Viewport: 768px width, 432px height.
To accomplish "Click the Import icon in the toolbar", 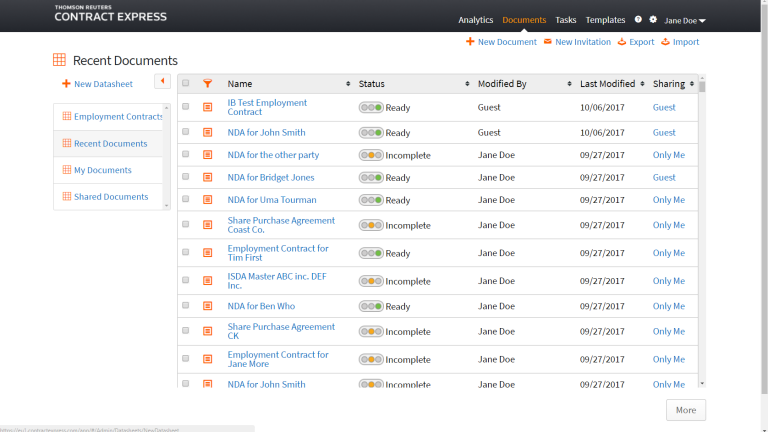I will [665, 42].
